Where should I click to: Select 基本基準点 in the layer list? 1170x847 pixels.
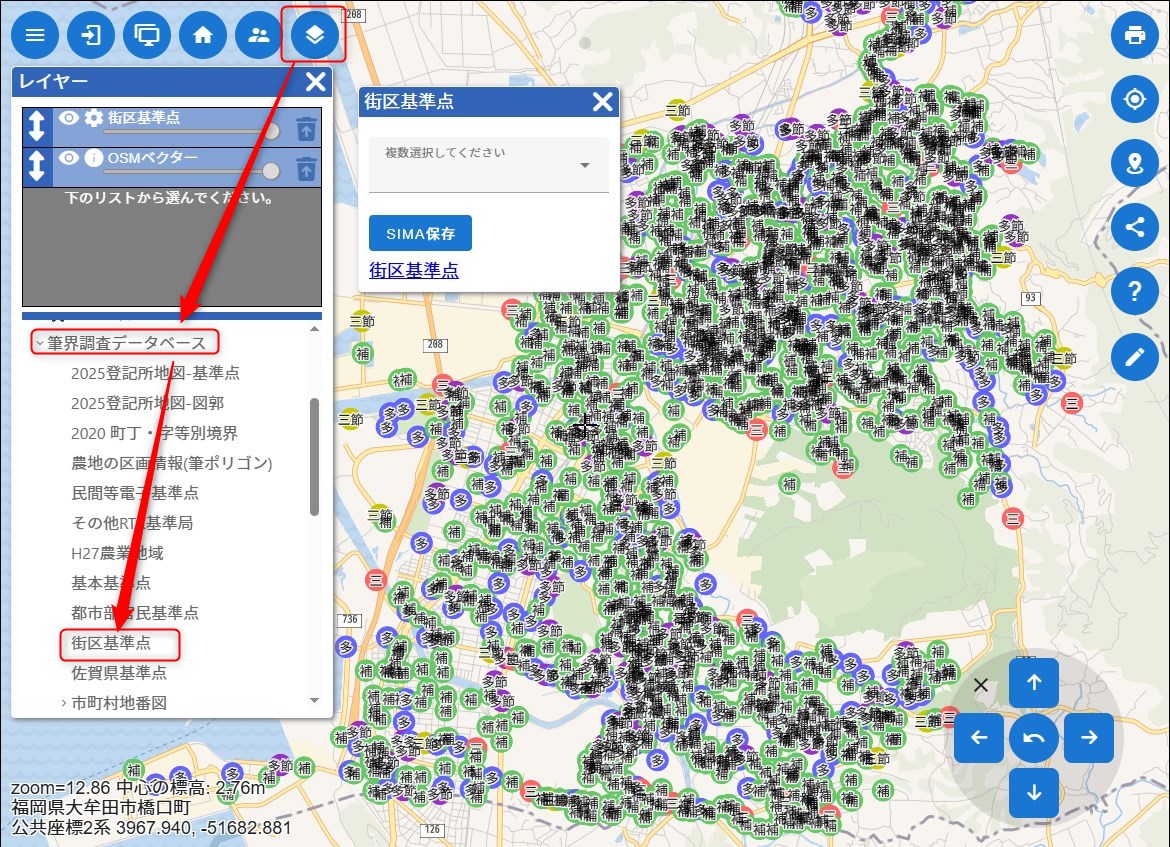click(x=111, y=583)
